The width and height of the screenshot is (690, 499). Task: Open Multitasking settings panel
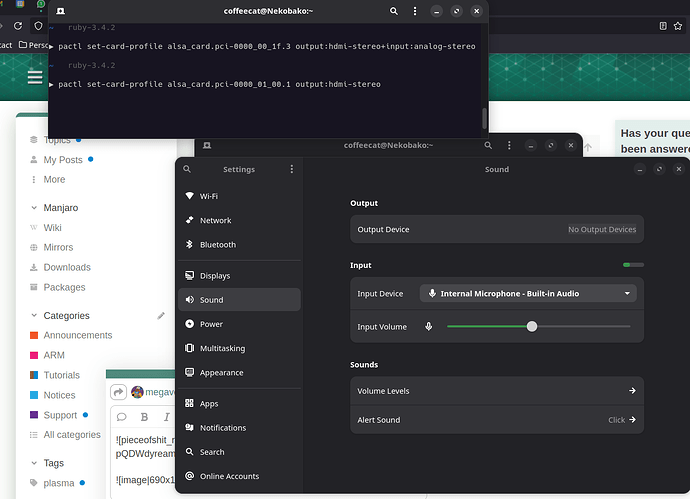[x=239, y=348]
